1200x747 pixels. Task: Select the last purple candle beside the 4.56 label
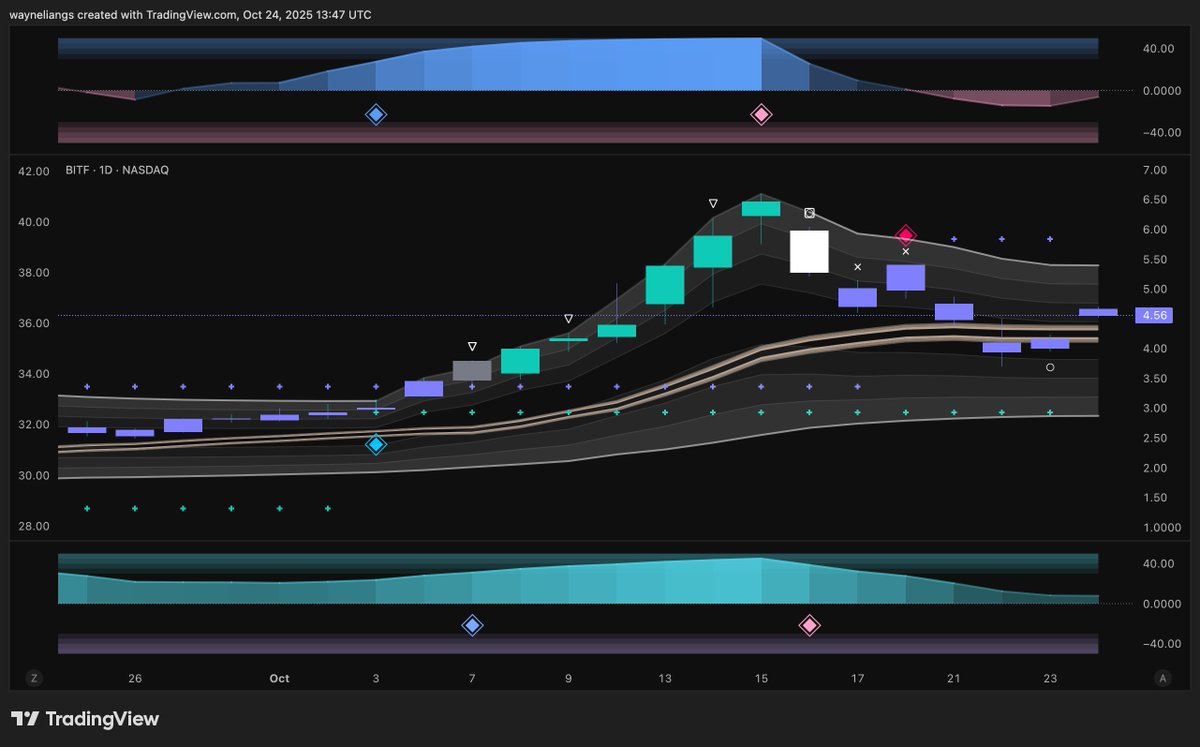point(1098,312)
